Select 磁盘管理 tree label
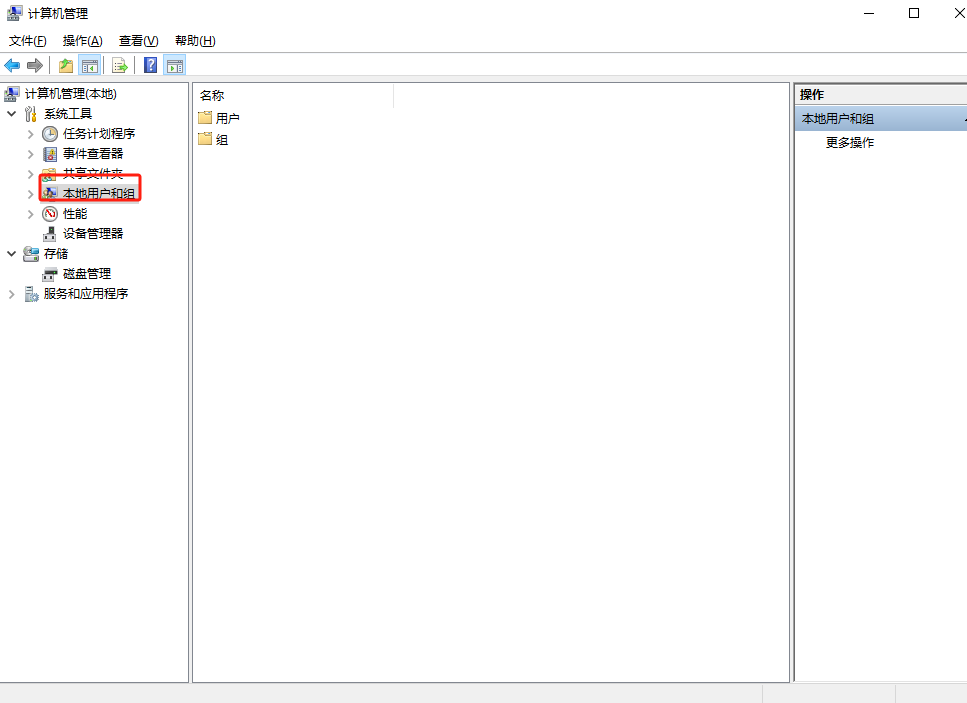The height and width of the screenshot is (703, 967). click(87, 274)
